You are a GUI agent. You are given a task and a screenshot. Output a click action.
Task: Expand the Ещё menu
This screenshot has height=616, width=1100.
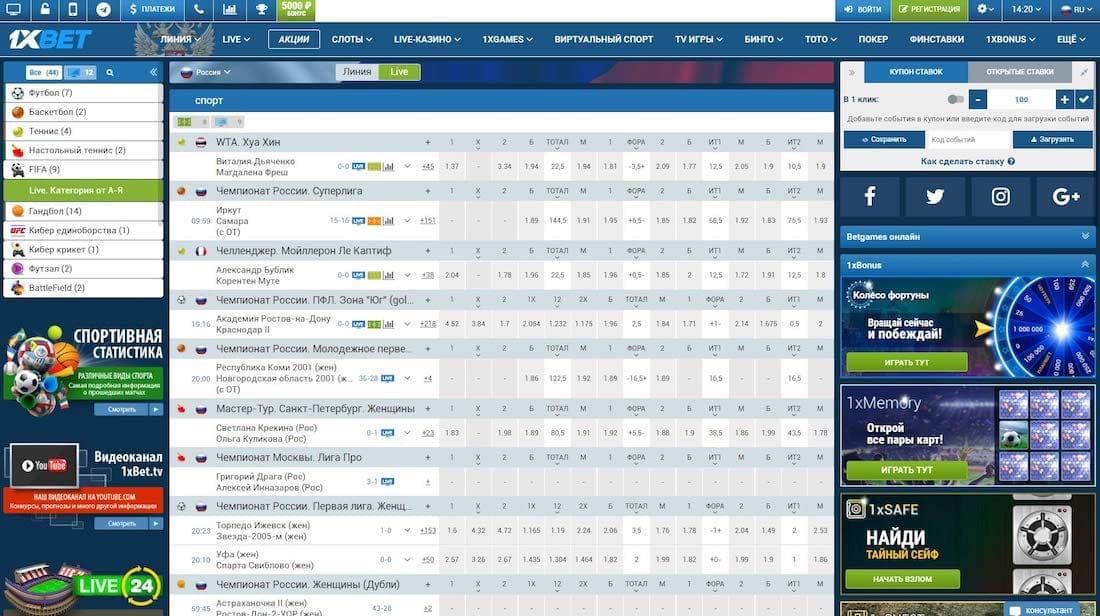[1071, 39]
